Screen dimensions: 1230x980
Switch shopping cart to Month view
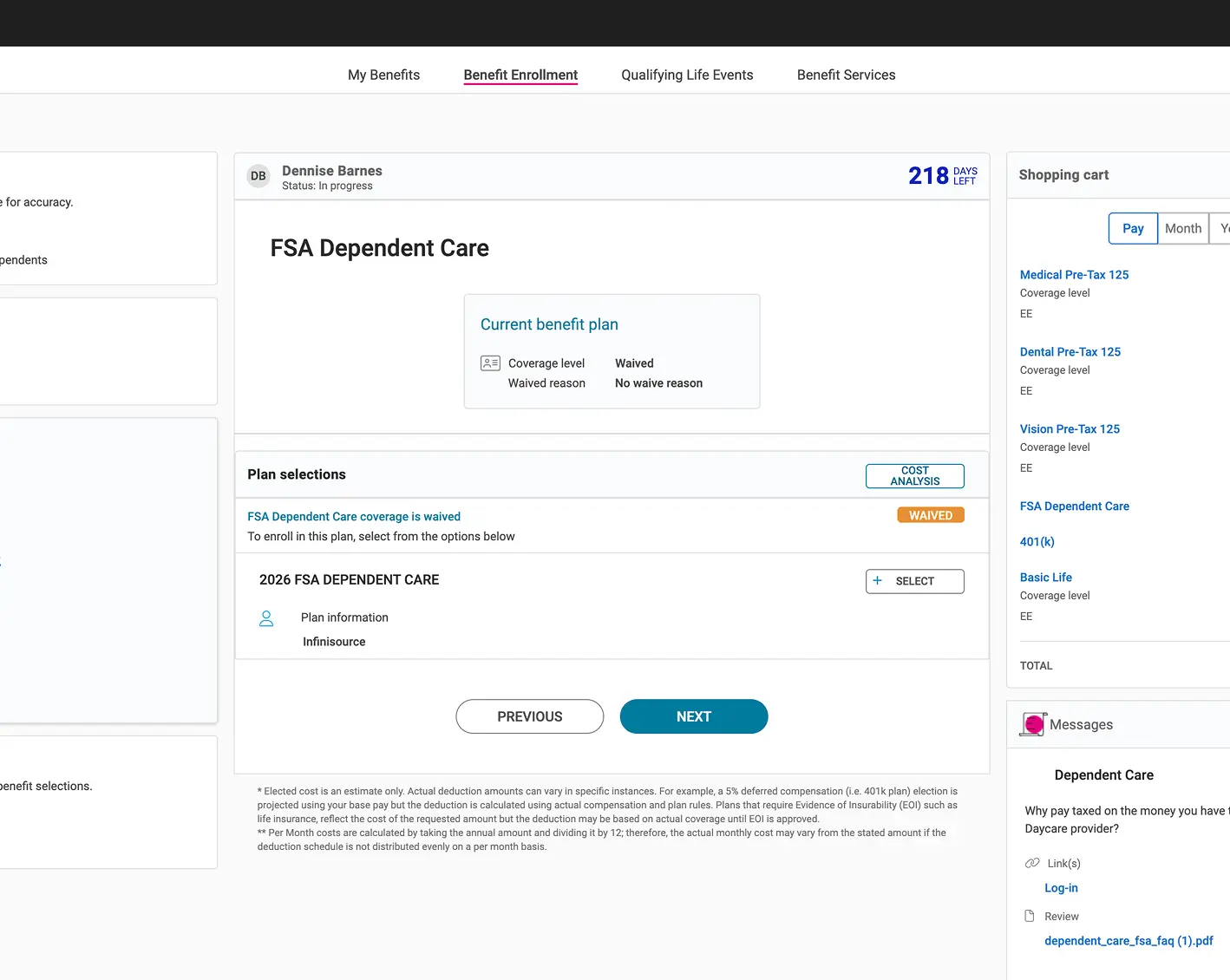click(x=1183, y=228)
